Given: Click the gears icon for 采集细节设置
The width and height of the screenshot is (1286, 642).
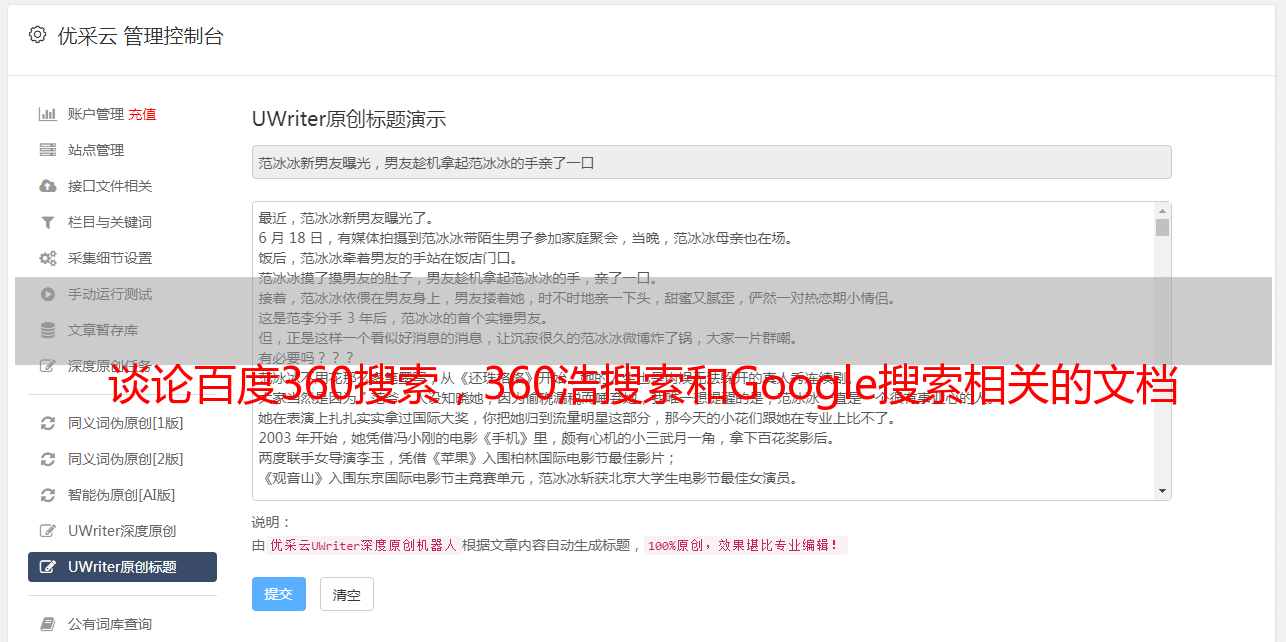Looking at the screenshot, I should (x=47, y=258).
